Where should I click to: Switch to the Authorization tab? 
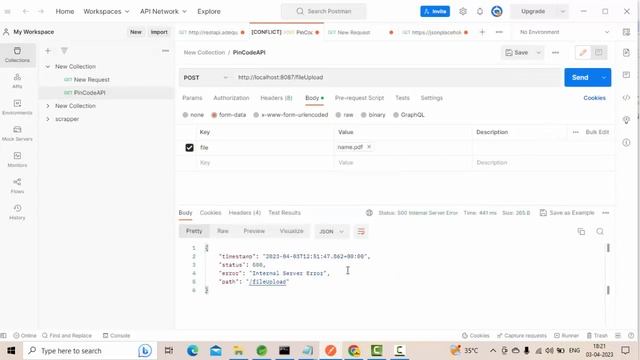coord(231,98)
